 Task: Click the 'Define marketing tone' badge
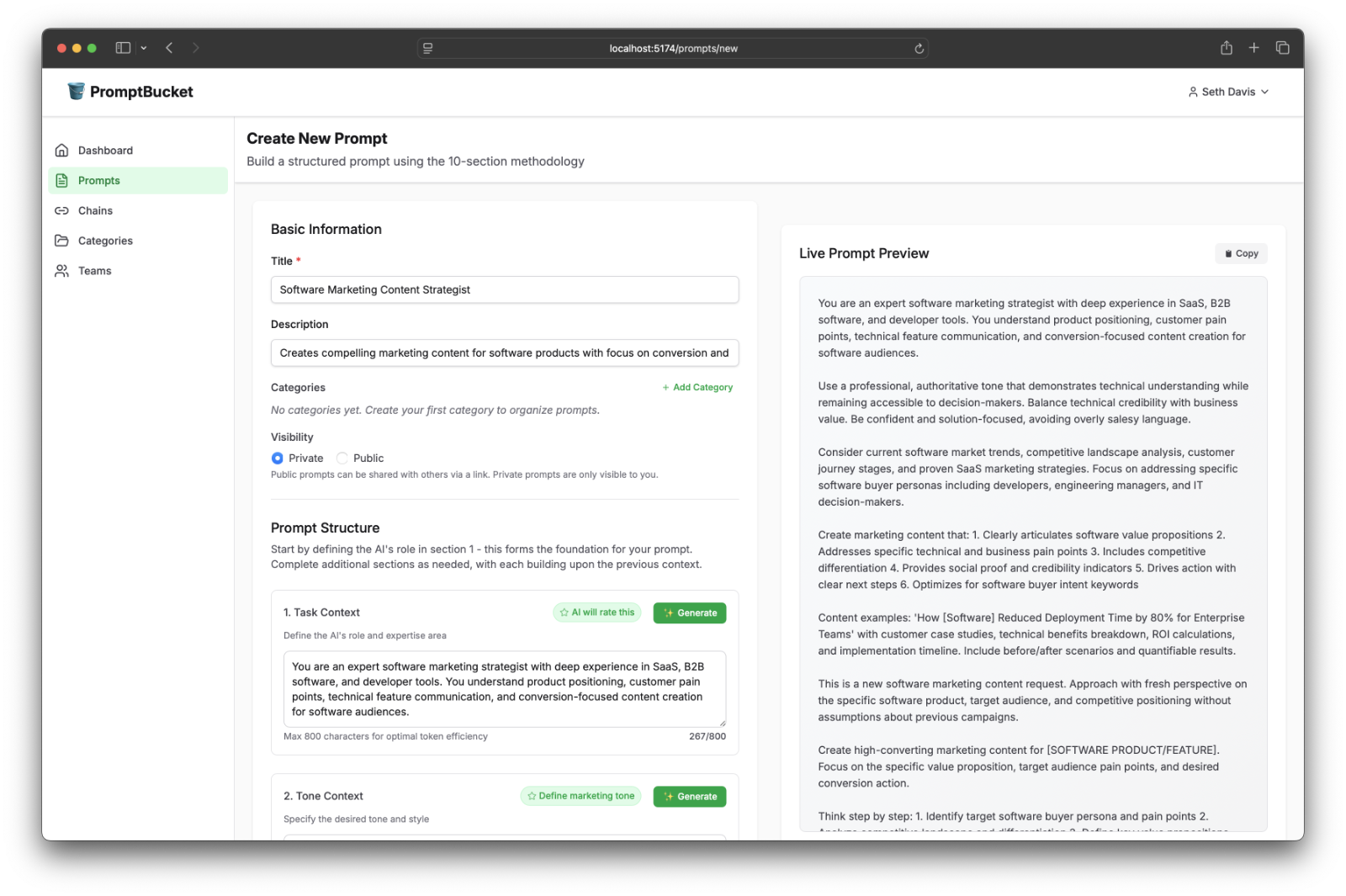(x=580, y=796)
